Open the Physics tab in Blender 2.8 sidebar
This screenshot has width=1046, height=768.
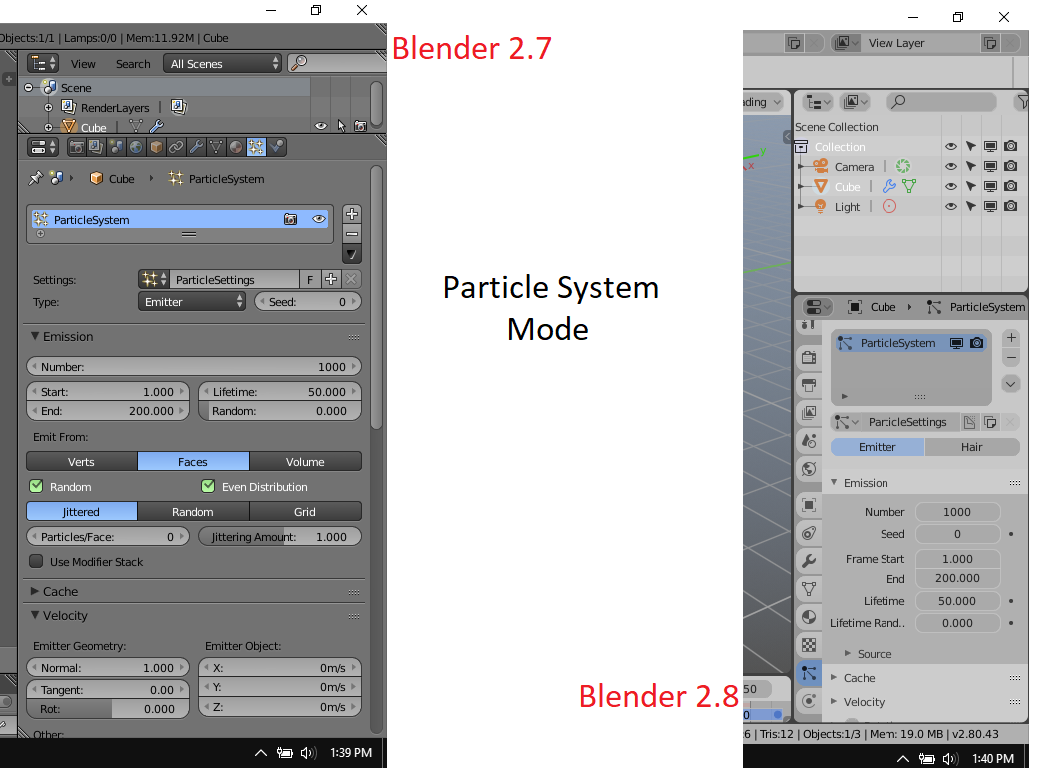809,701
